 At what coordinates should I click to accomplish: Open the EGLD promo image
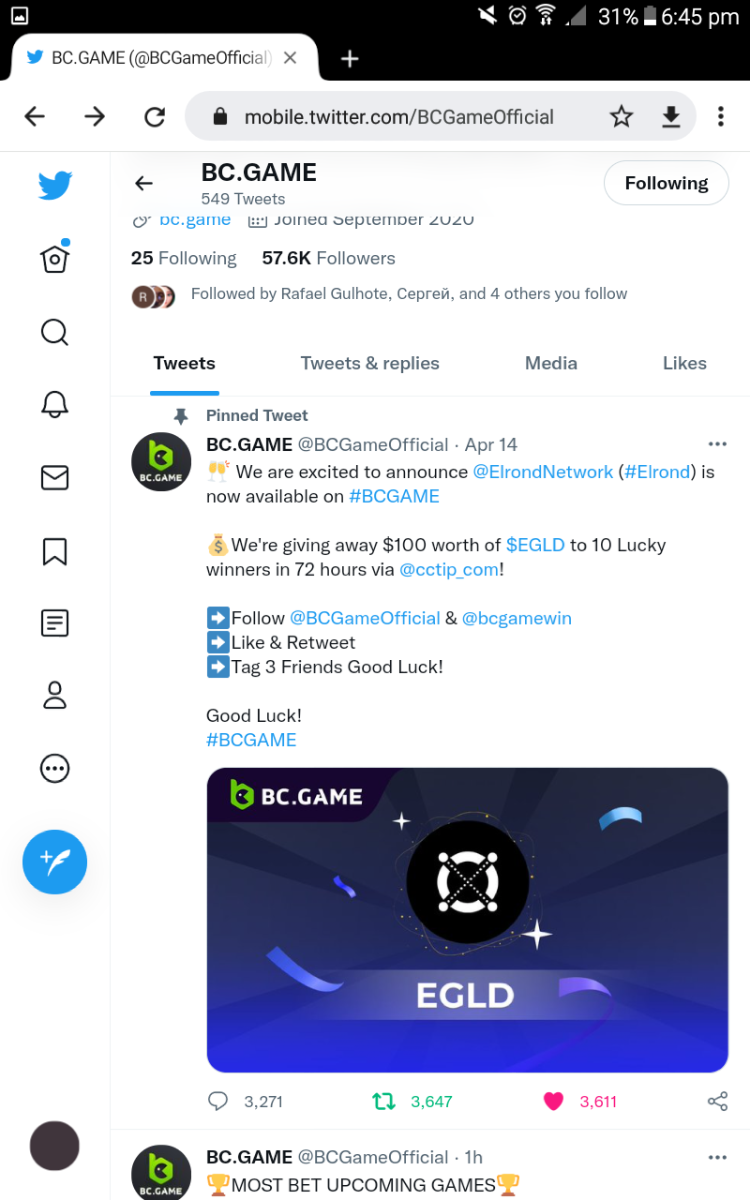tap(467, 920)
